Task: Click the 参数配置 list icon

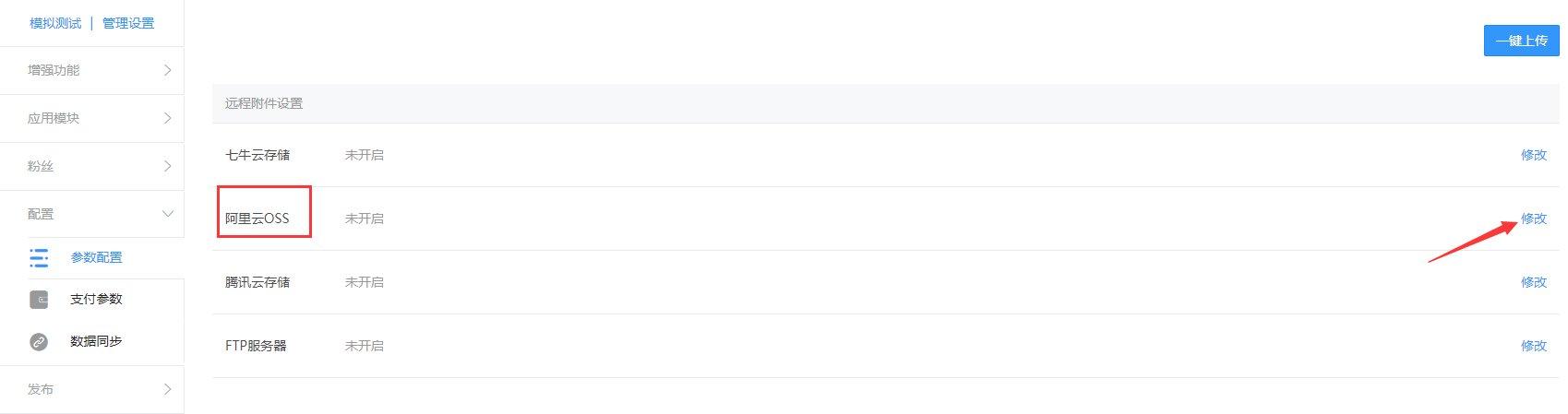Action: pos(39,257)
